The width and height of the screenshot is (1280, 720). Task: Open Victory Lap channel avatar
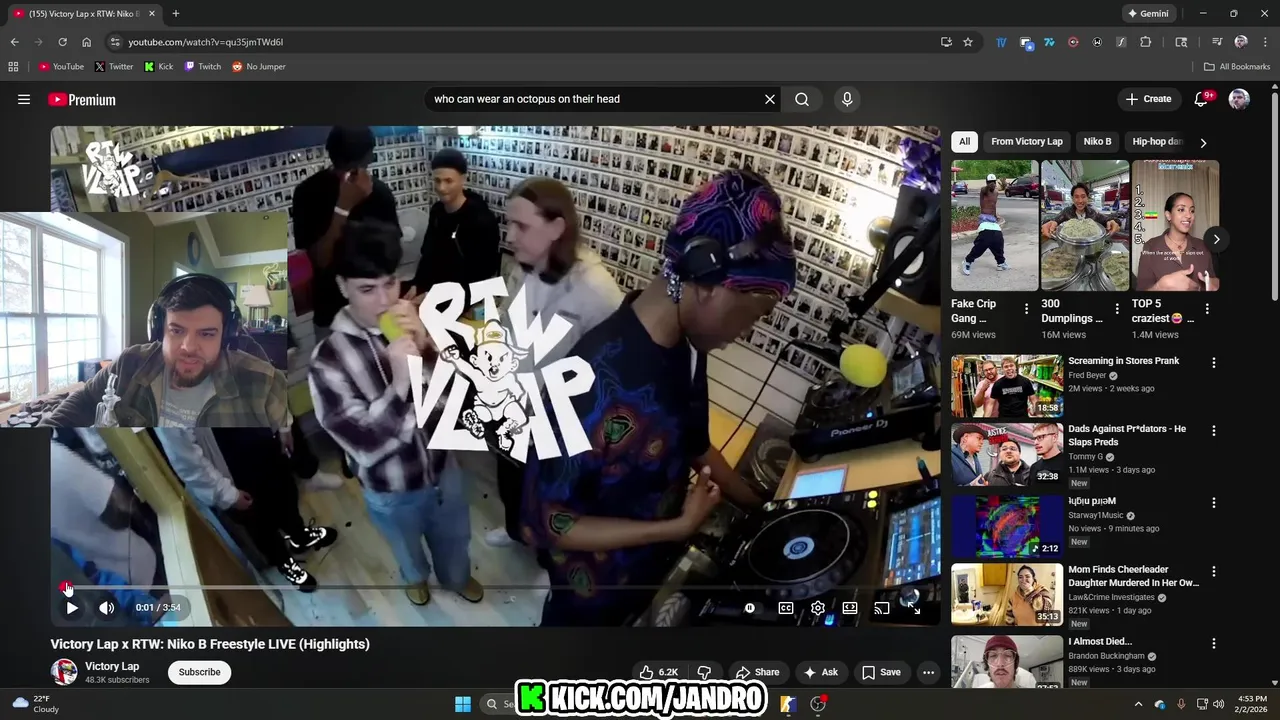pyautogui.click(x=64, y=672)
